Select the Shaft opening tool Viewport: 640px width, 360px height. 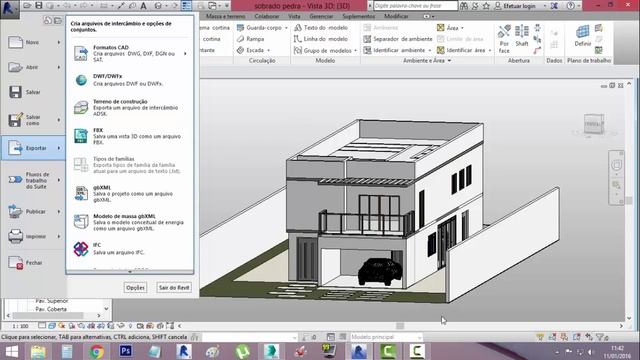click(x=522, y=36)
